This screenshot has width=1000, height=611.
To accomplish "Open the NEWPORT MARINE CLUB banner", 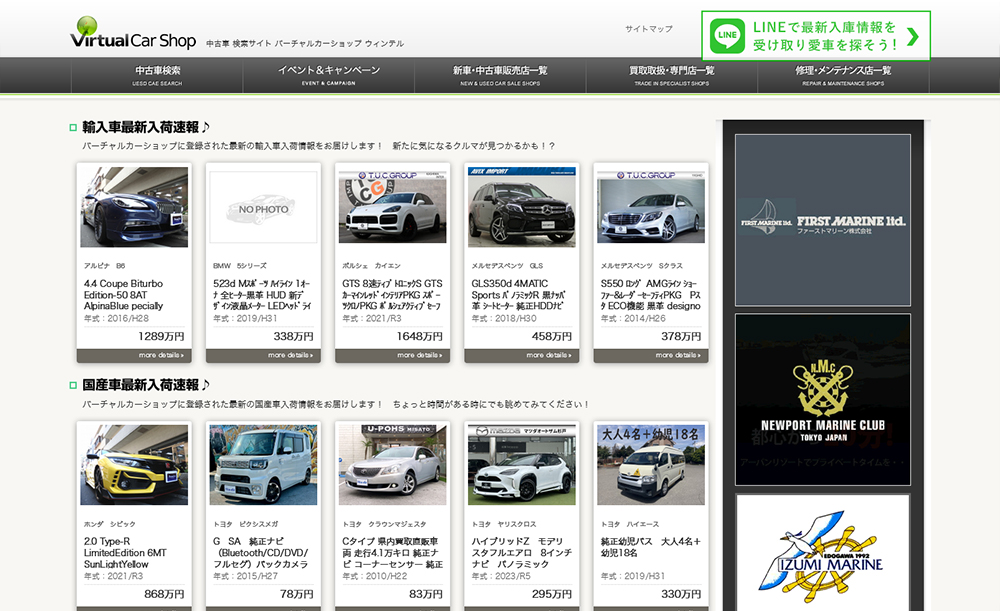I will [823, 399].
